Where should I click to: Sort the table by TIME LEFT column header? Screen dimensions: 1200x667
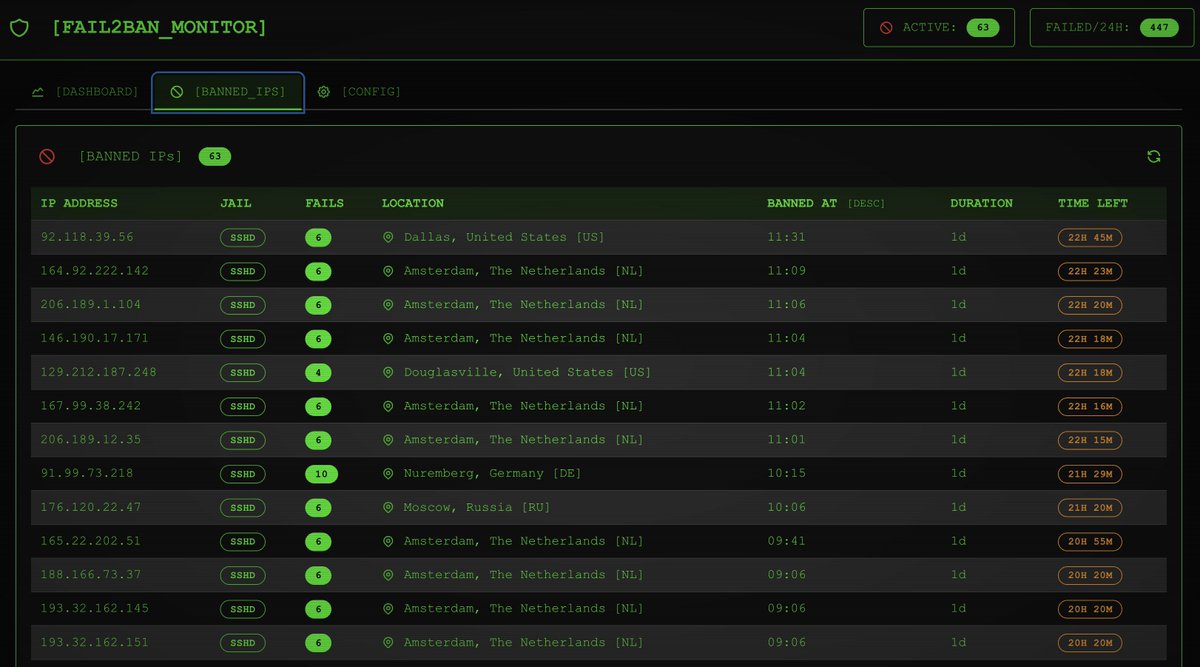click(1093, 203)
